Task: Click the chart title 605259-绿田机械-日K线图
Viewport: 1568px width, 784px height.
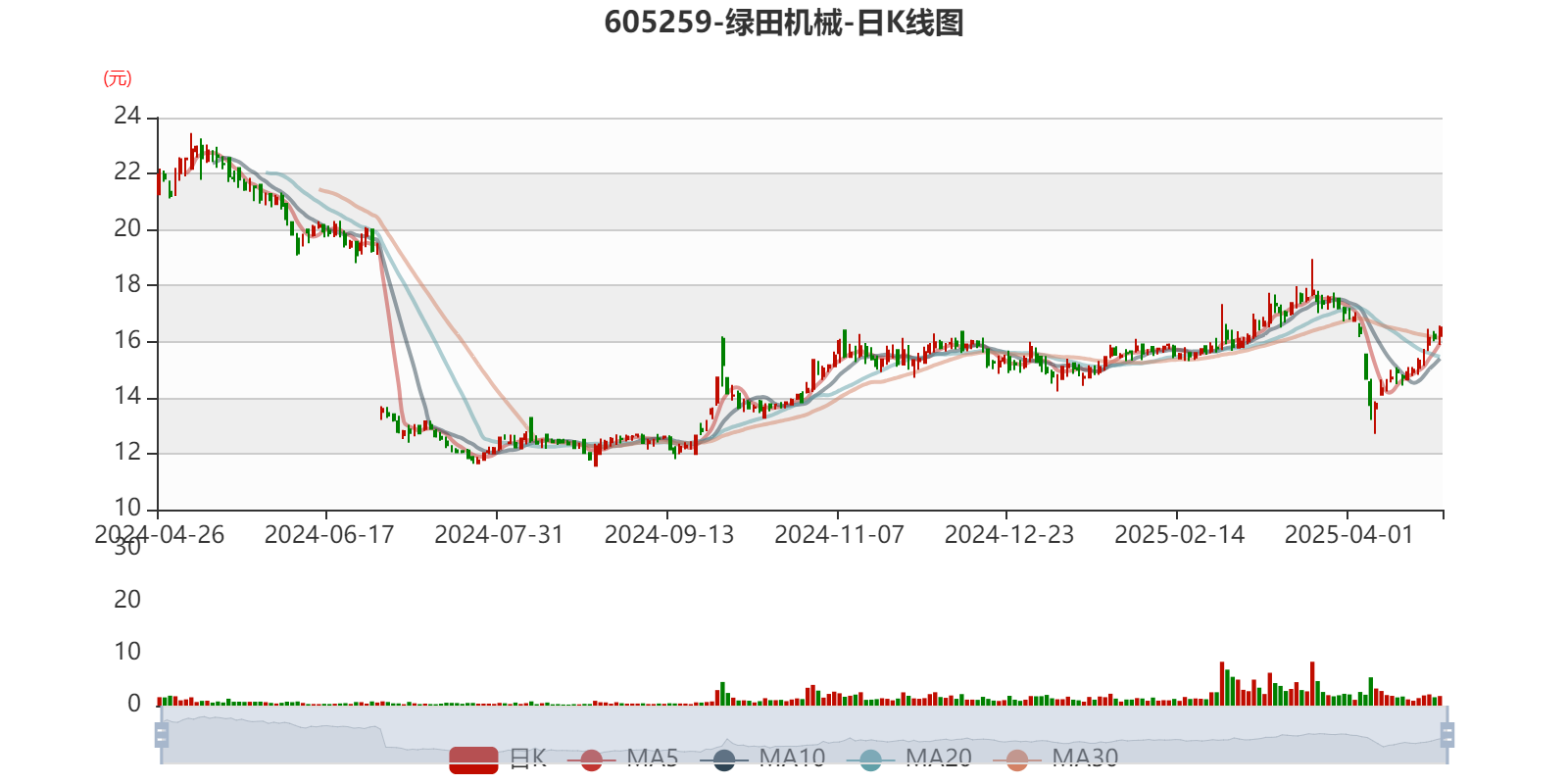Action: pos(783,23)
